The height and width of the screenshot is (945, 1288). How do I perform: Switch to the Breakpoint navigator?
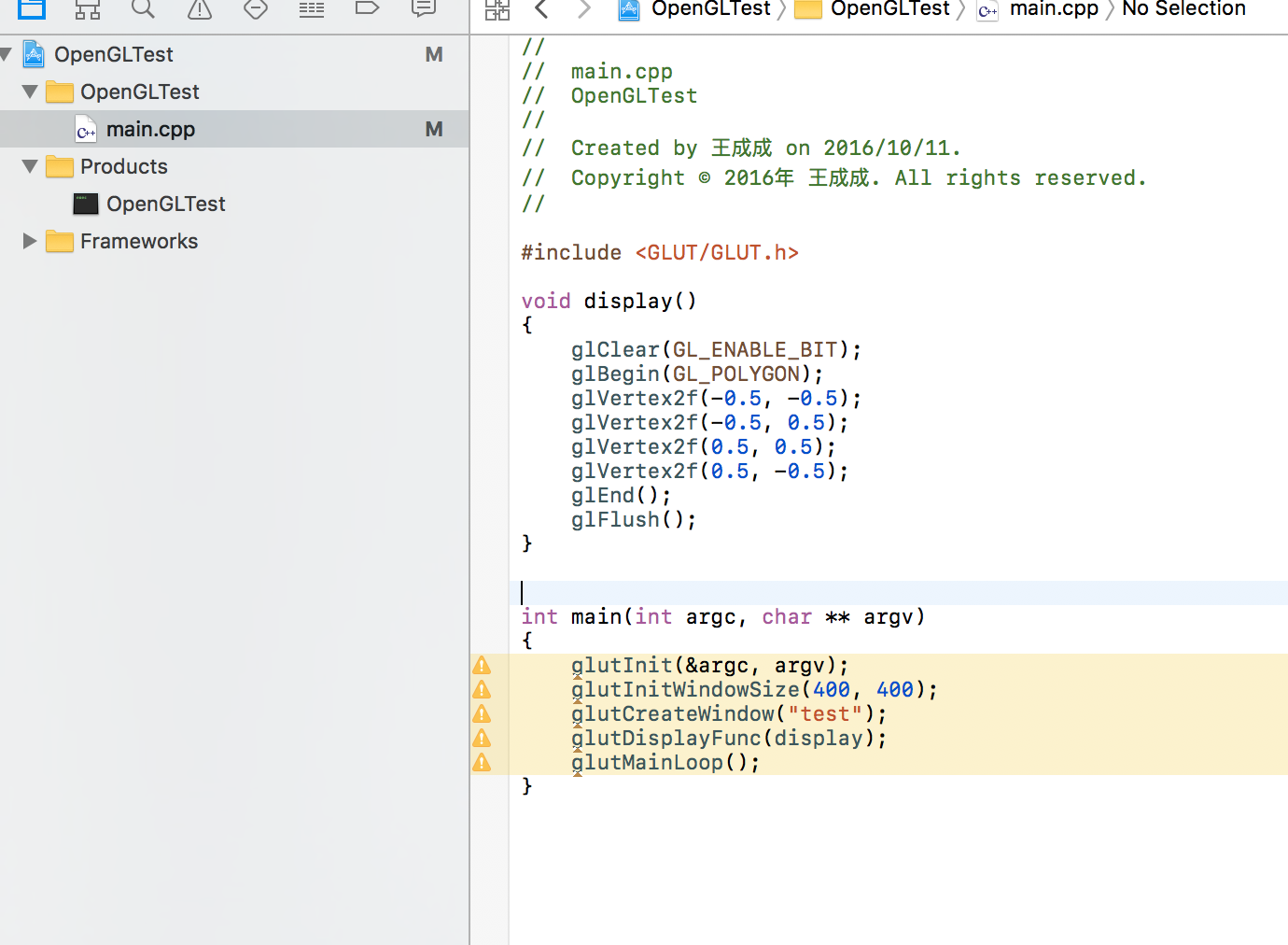(368, 8)
